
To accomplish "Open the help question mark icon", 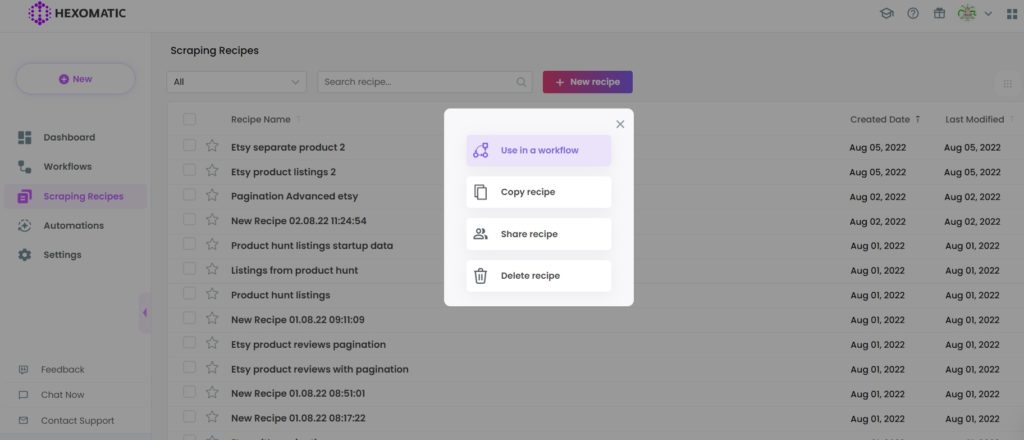I will (x=913, y=13).
